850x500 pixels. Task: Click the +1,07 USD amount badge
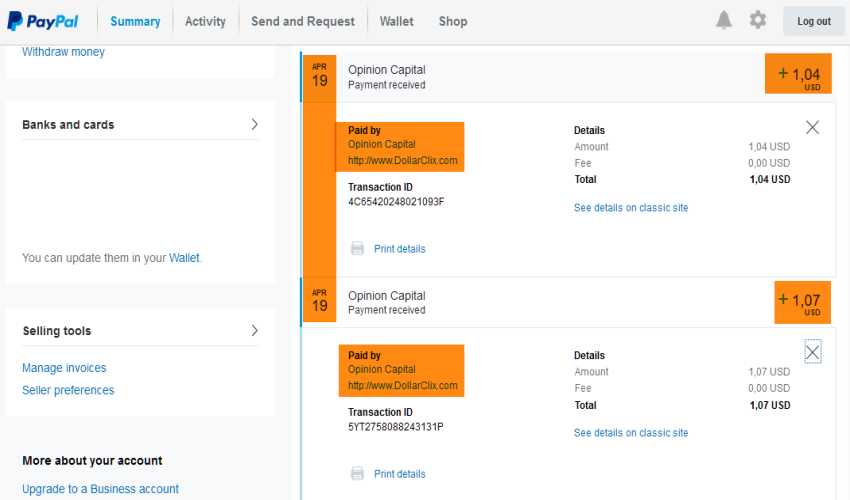coord(802,302)
